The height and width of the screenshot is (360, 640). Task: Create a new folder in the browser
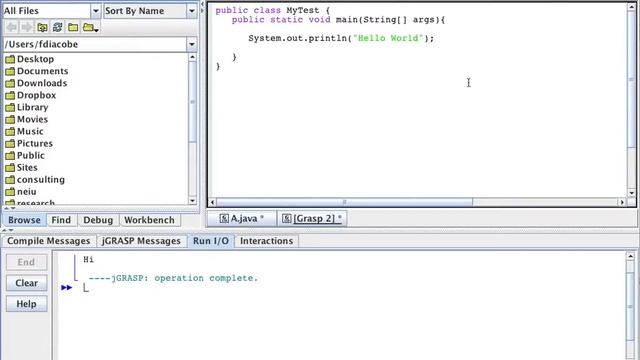73,27
